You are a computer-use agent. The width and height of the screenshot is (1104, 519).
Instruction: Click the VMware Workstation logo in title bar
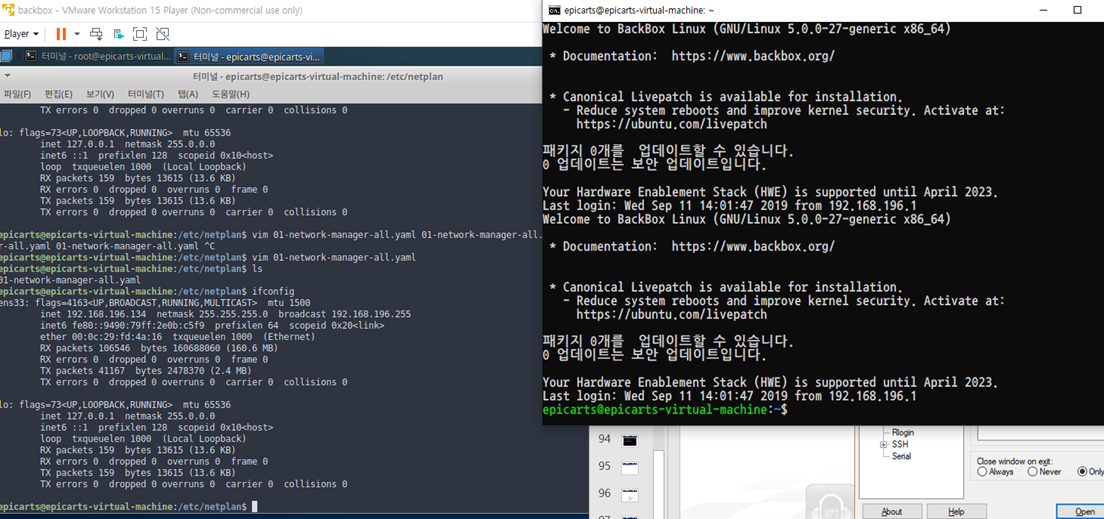pos(8,10)
